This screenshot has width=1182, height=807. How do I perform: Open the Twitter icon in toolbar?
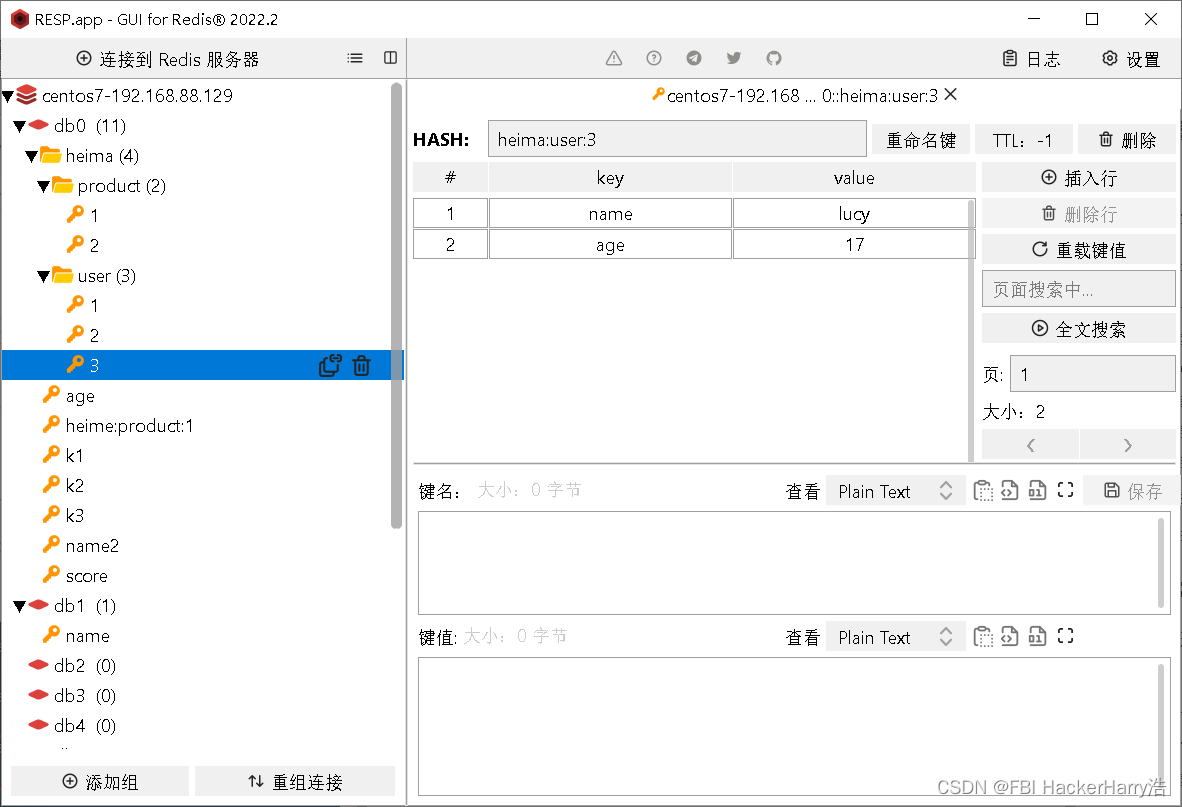733,58
